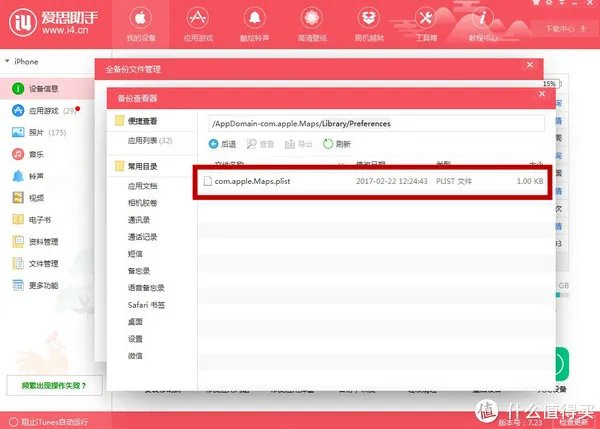The width and height of the screenshot is (600, 429).
Task: Select sidebar 应用游戏 (29) item
Action: 47,111
